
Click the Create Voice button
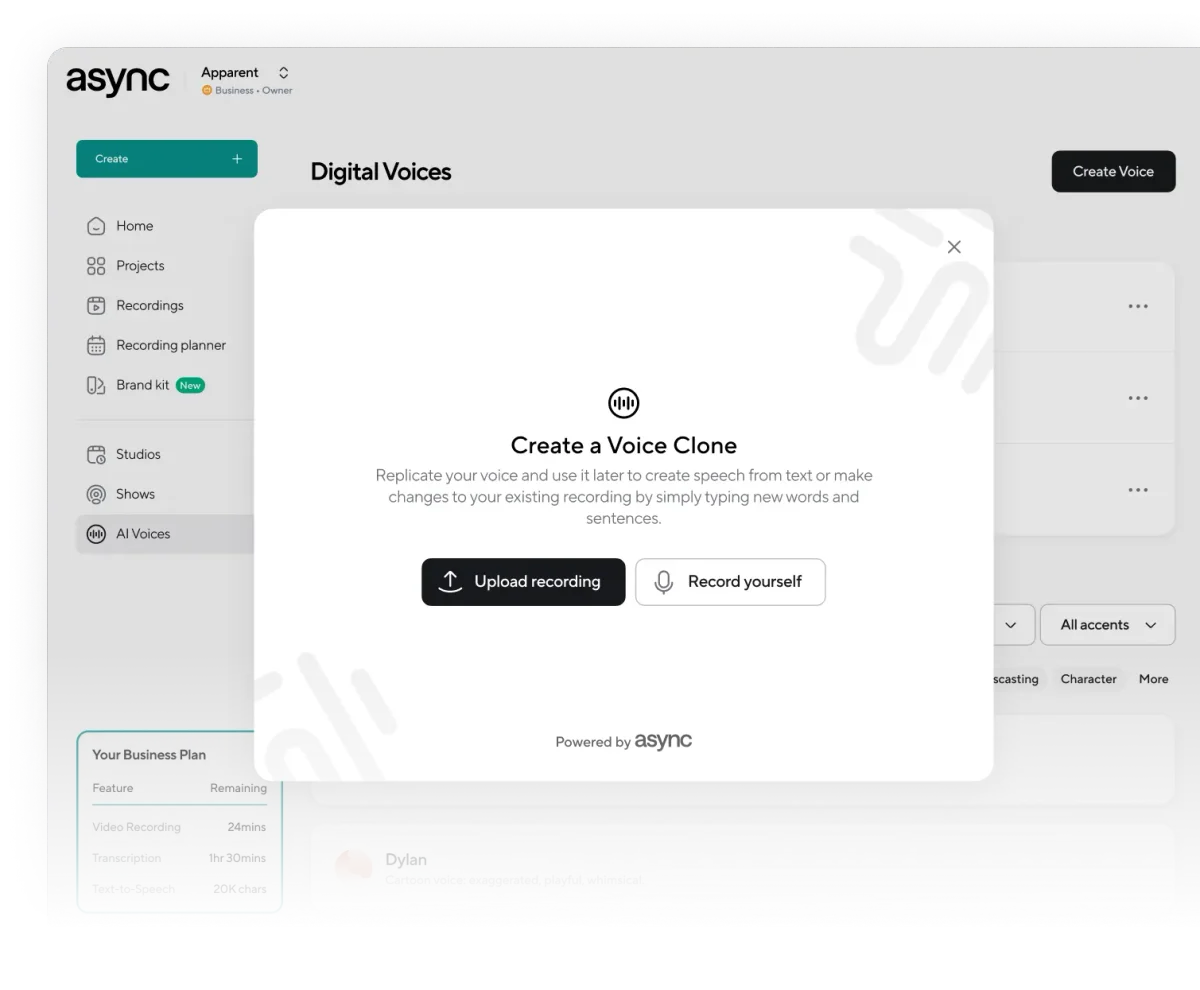pyautogui.click(x=1113, y=171)
